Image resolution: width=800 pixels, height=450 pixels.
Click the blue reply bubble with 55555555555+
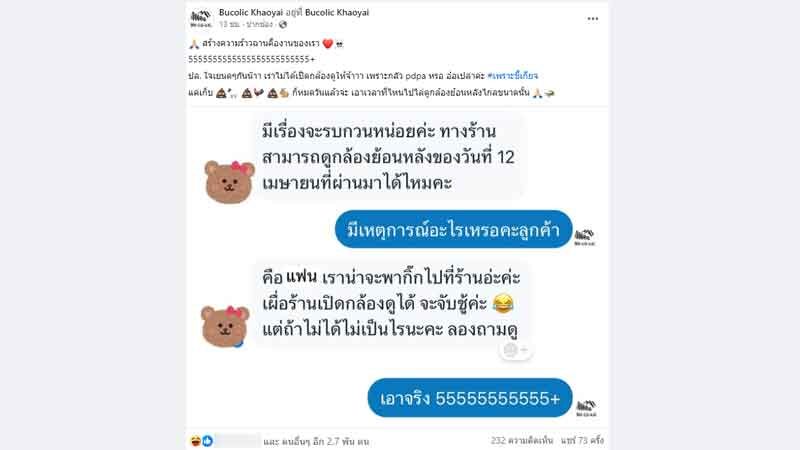(469, 398)
